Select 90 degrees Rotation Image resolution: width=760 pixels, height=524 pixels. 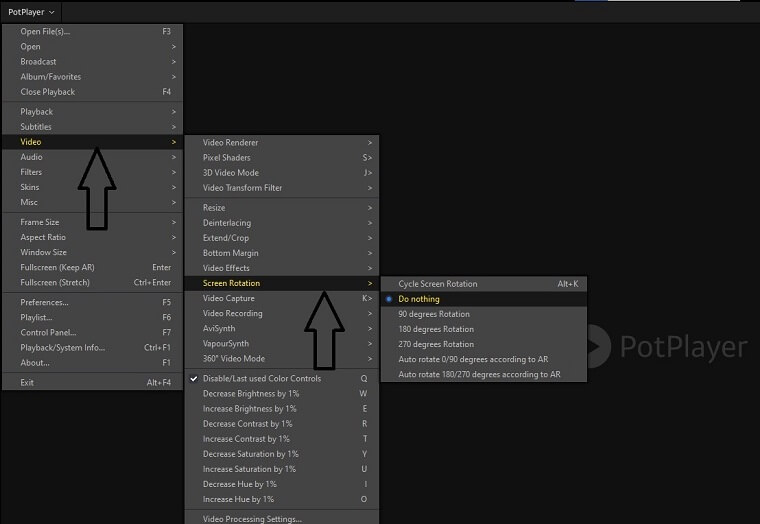pos(484,314)
